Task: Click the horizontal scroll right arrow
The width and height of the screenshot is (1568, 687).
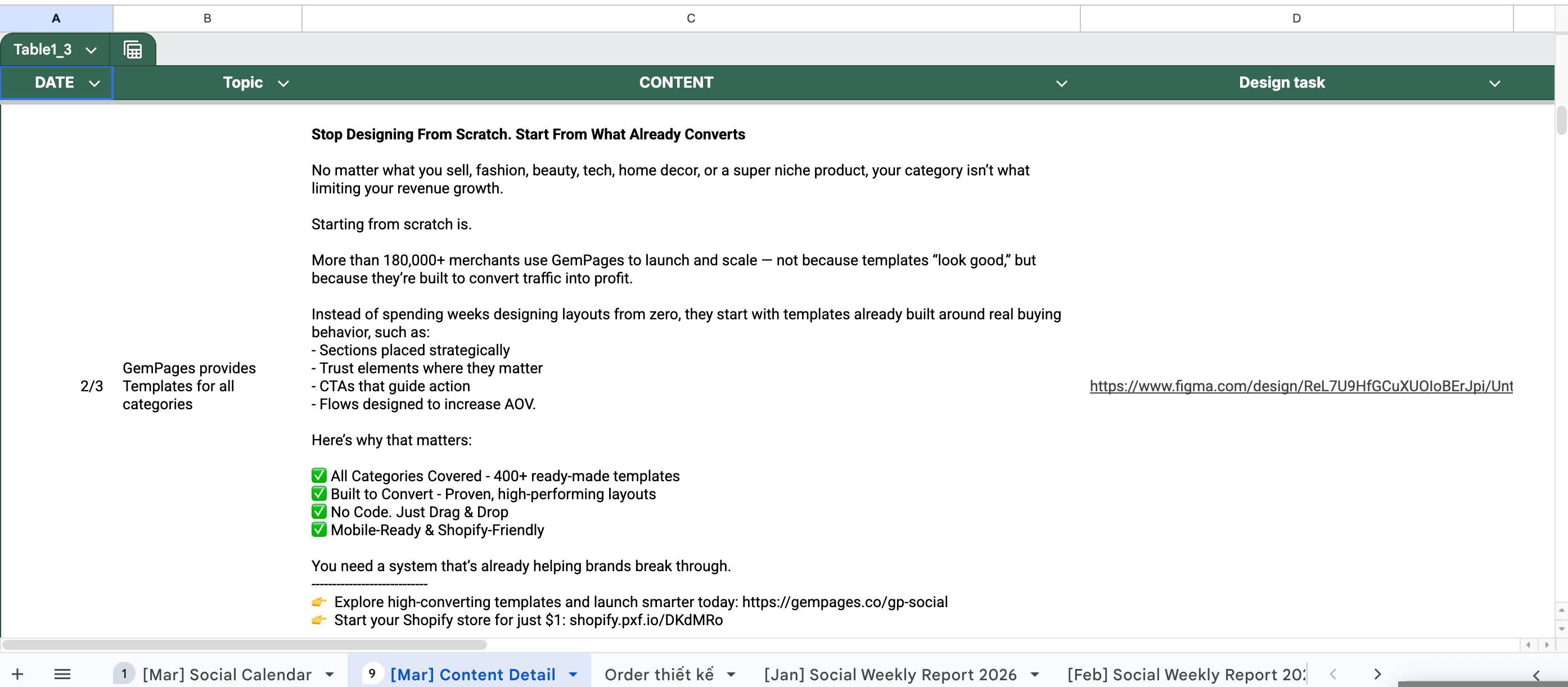Action: (x=1546, y=644)
